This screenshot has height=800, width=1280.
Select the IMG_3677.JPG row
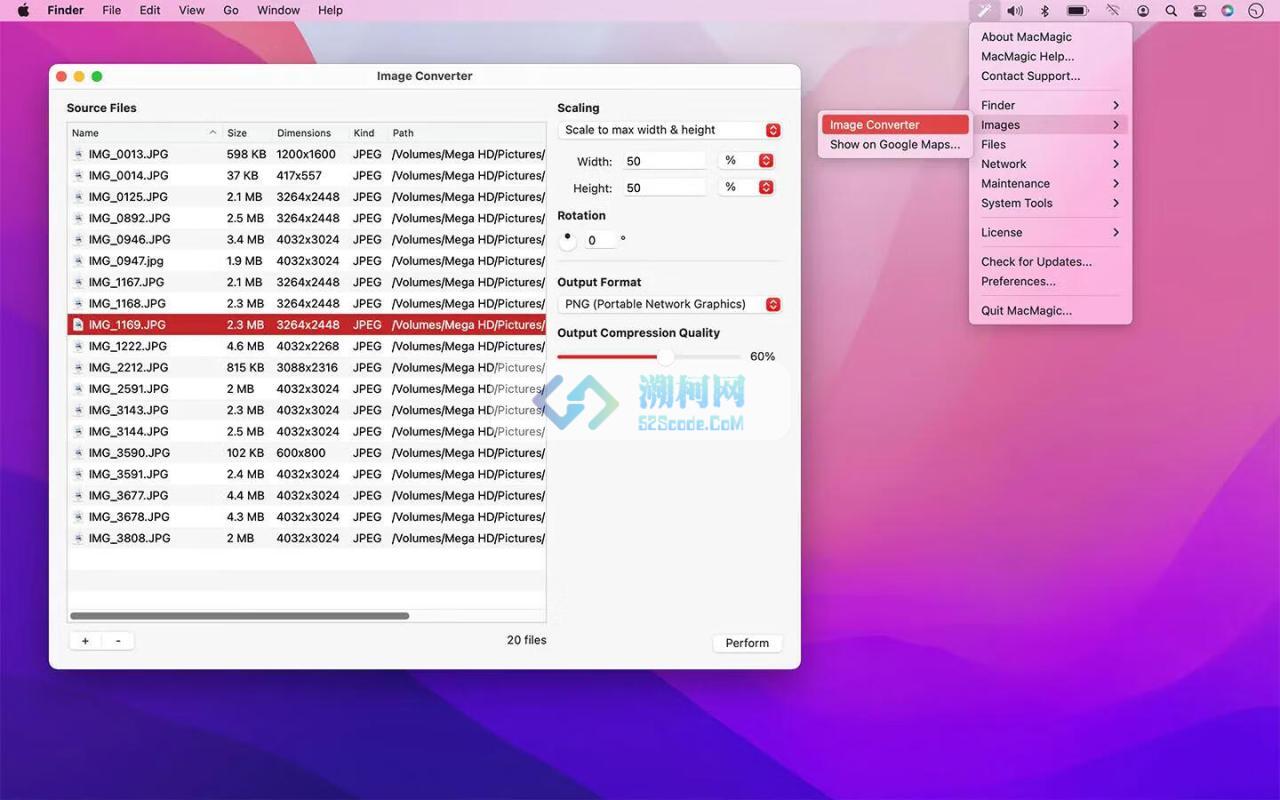click(x=307, y=495)
